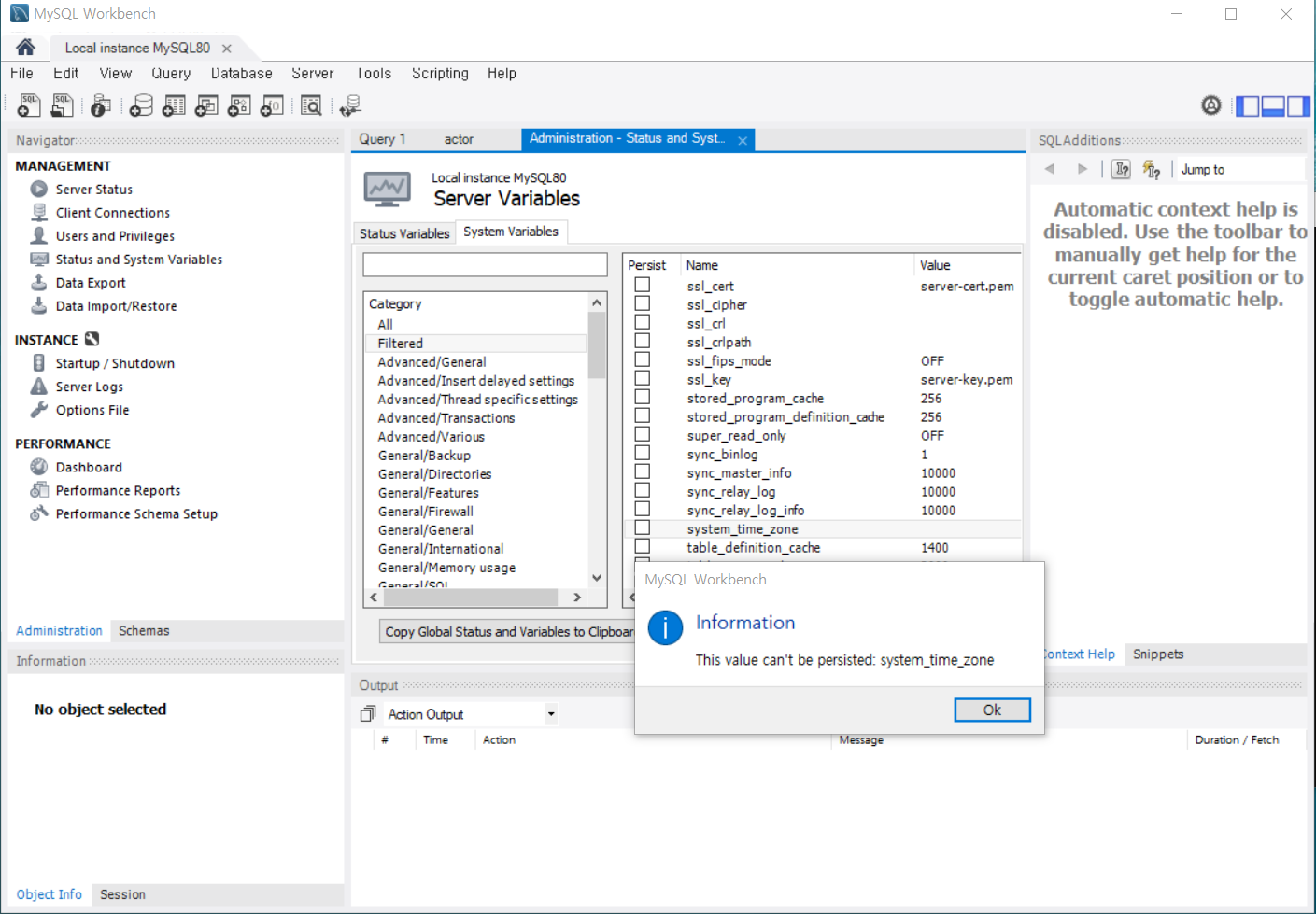This screenshot has width=1316, height=914.
Task: Reconnect to DBMS toolbar icon
Action: (350, 105)
